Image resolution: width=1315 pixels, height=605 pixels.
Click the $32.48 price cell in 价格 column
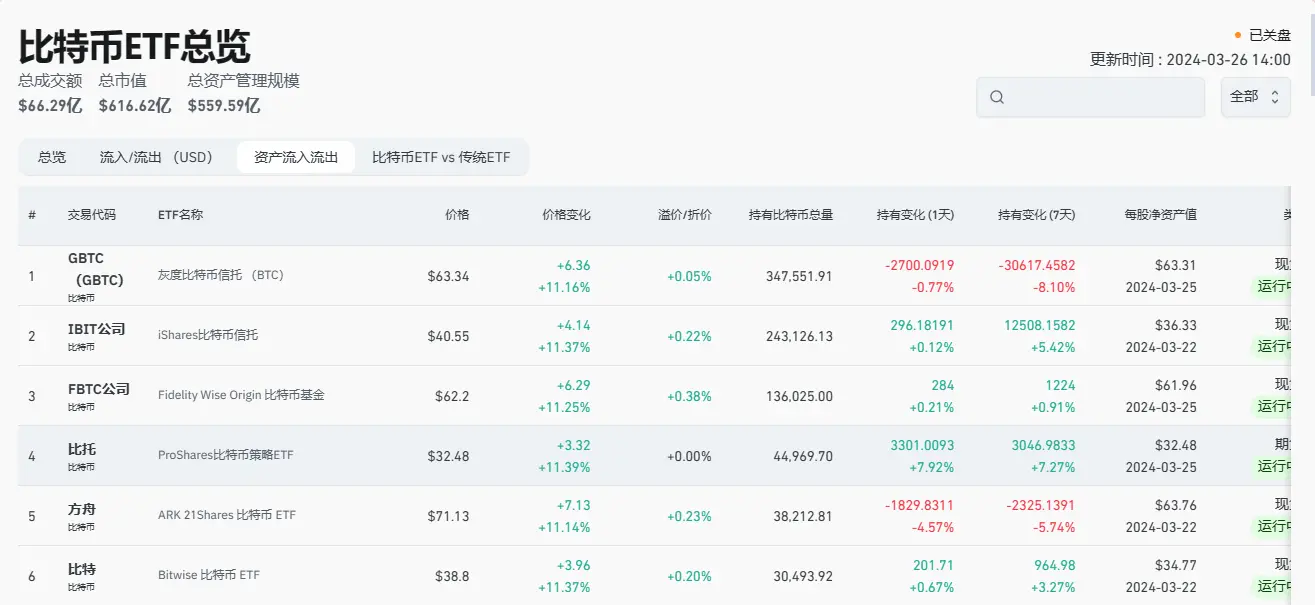pos(448,456)
